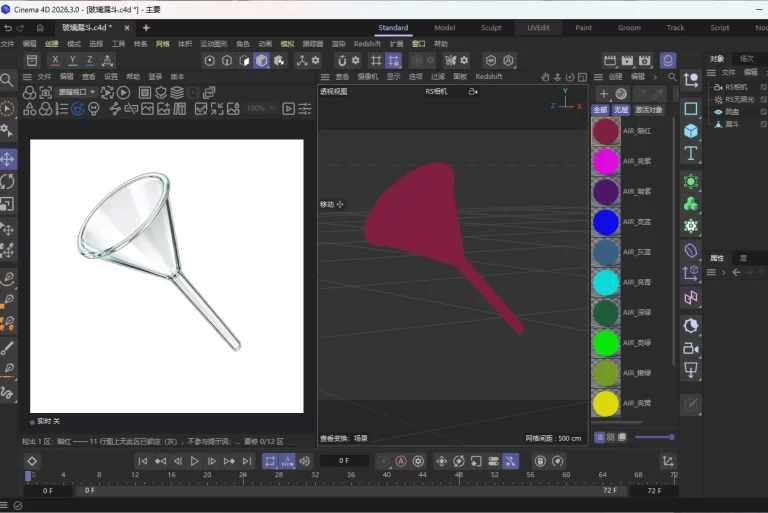Switch to the UVEdit layout tab
The image size is (768, 513).
[538, 28]
